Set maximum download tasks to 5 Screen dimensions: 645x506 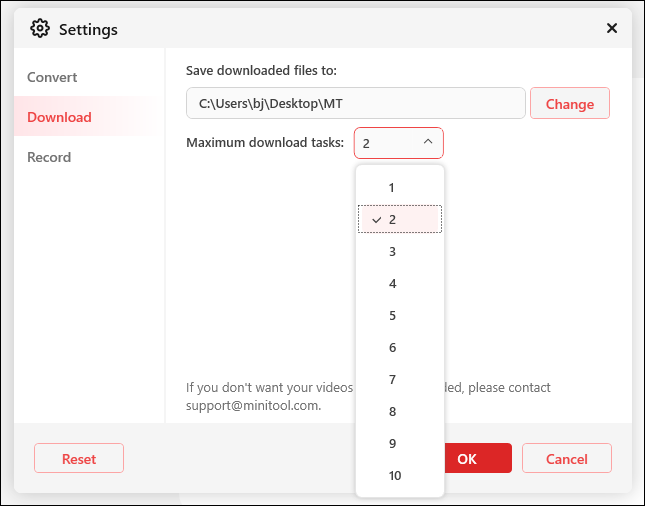click(399, 315)
